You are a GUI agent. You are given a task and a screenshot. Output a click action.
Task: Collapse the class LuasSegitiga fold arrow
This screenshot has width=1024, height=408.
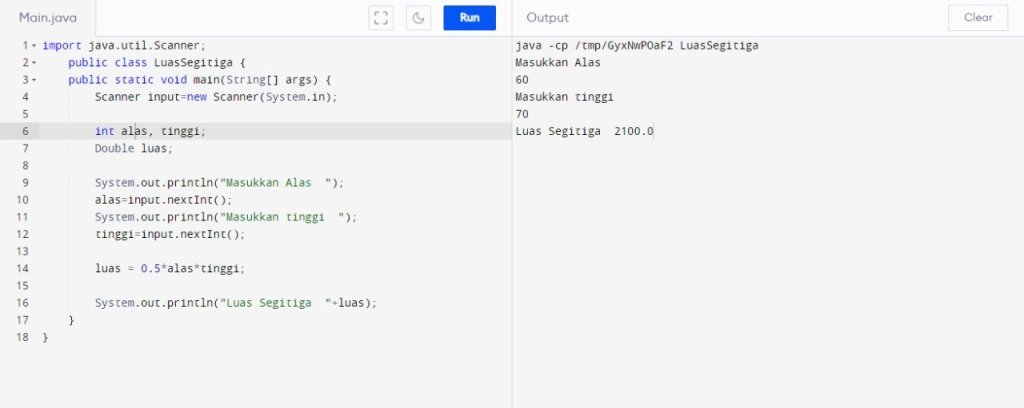tap(34, 62)
